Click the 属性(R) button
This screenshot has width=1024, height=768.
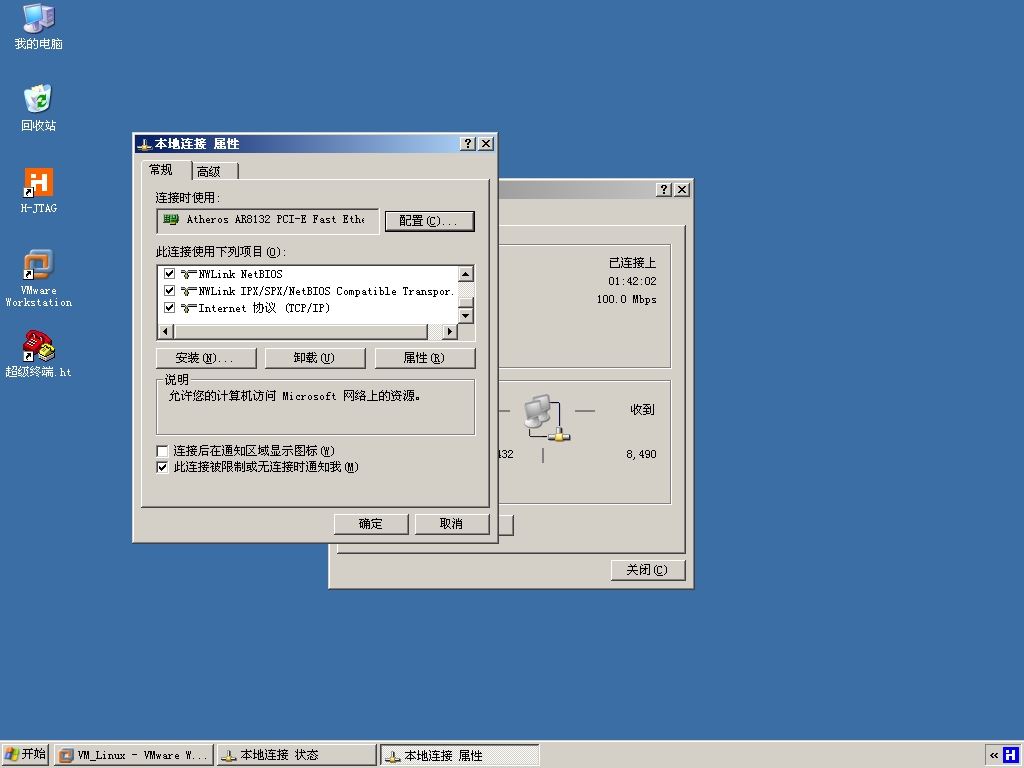coord(424,358)
